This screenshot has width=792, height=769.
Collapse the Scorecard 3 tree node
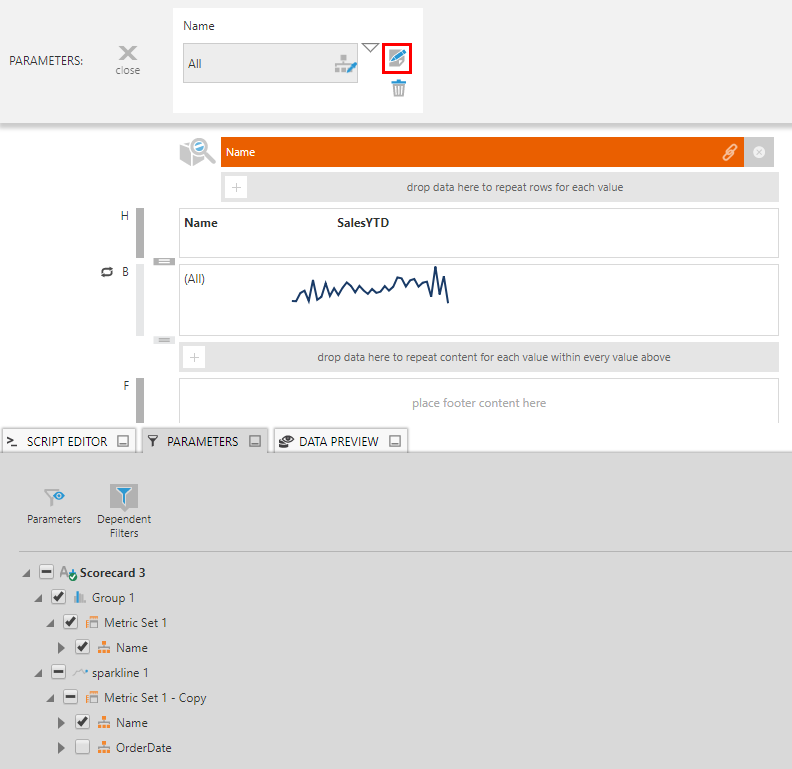tap(27, 573)
